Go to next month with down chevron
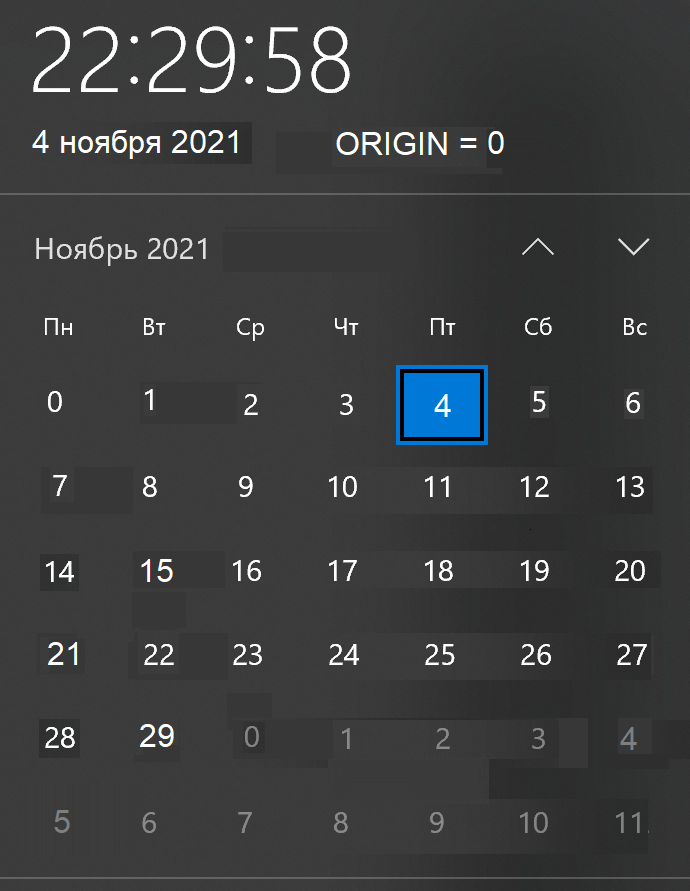The width and height of the screenshot is (690, 891). [634, 247]
